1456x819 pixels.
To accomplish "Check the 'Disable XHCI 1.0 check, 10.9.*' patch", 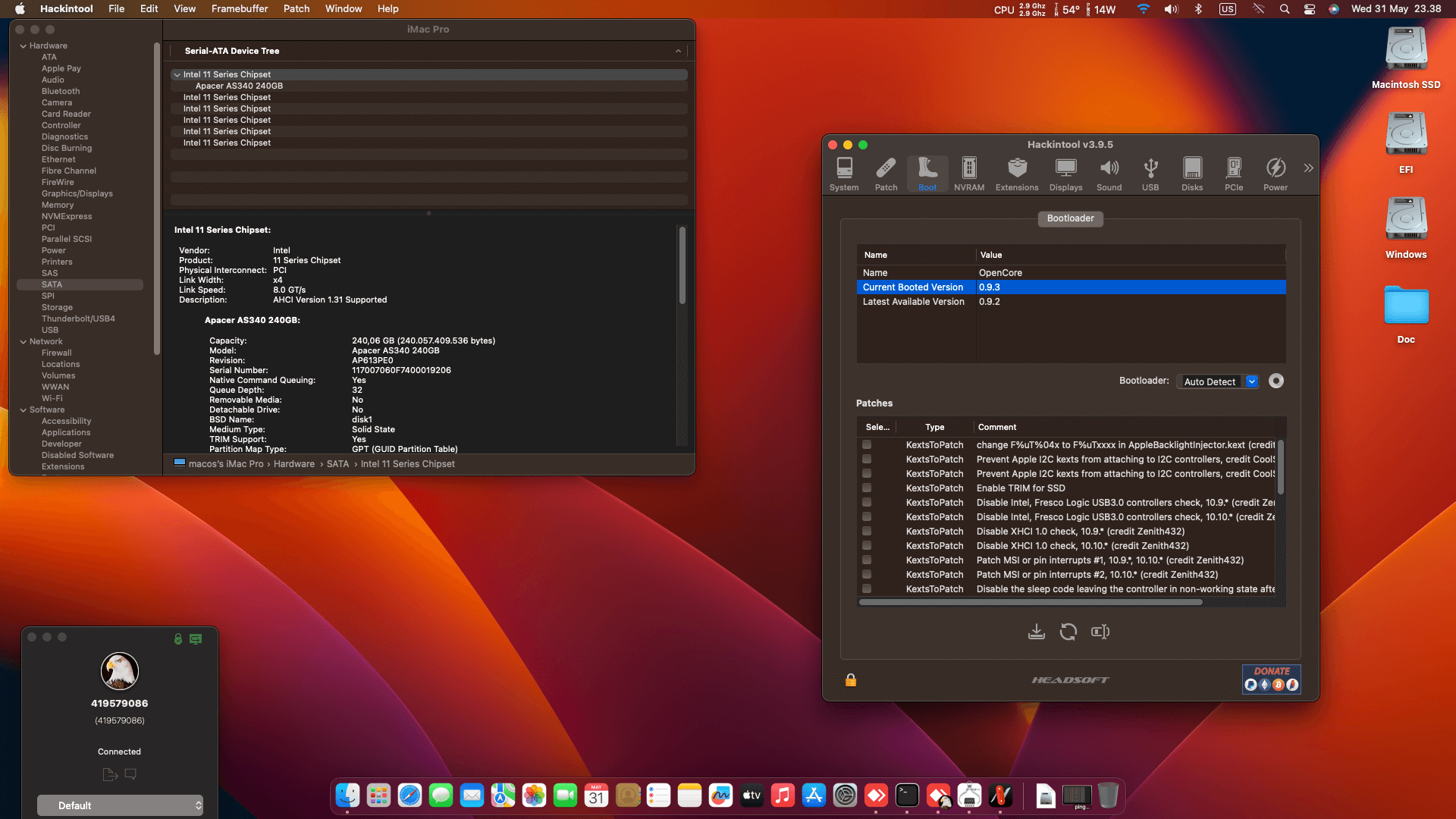I will pos(867,531).
